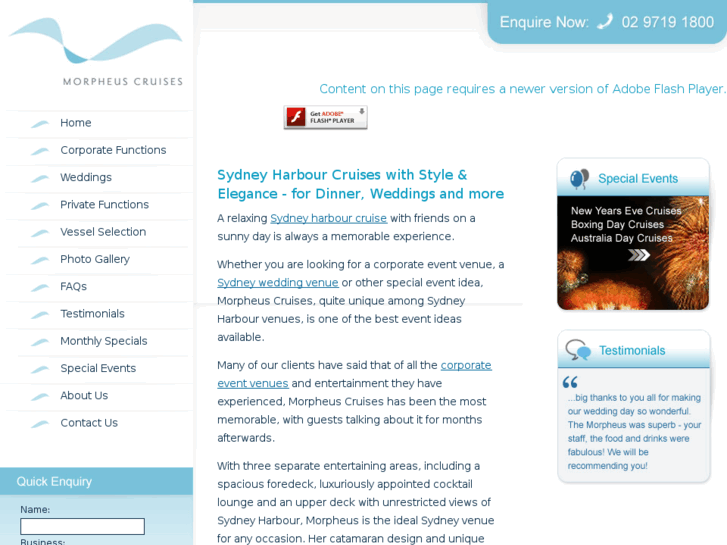Open Testimonials in the left navigation

coord(92,314)
